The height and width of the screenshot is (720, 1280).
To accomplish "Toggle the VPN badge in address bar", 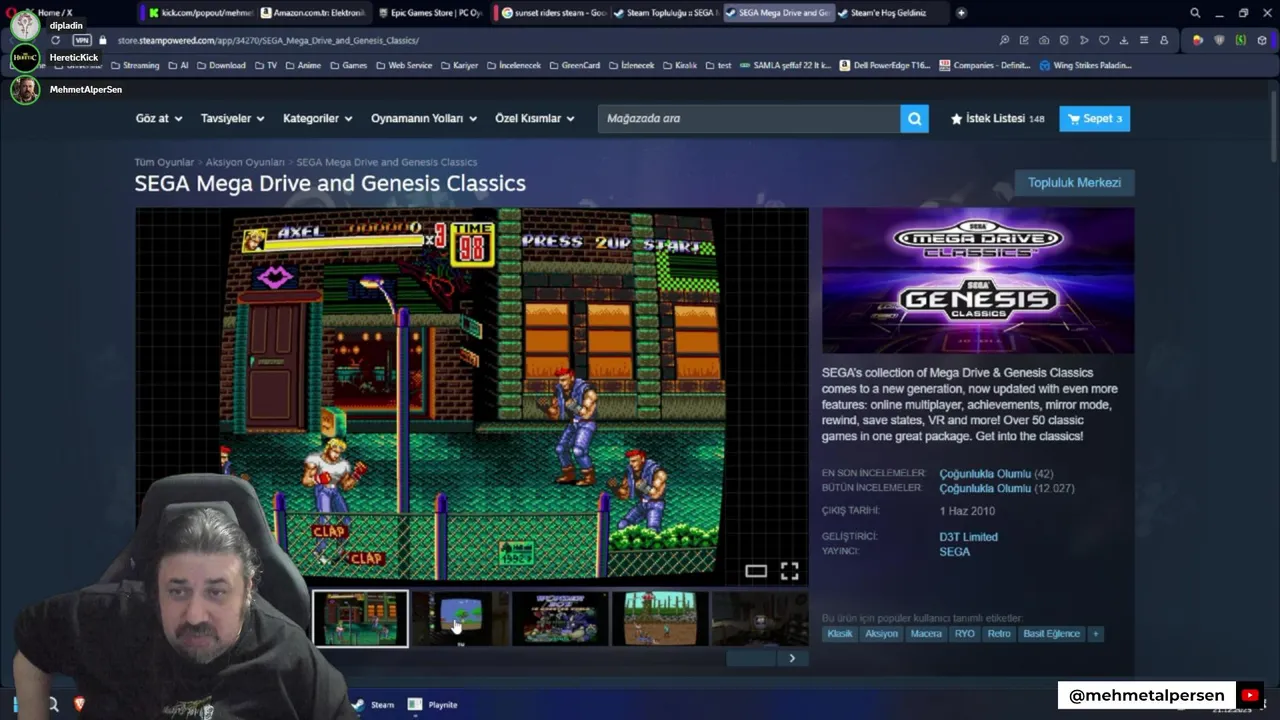I will pos(82,40).
